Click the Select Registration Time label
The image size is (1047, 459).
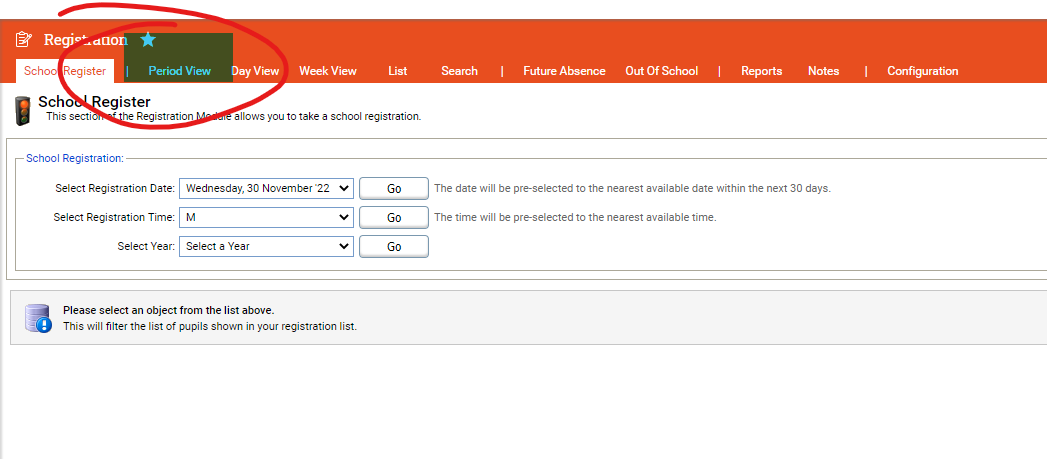tap(114, 217)
